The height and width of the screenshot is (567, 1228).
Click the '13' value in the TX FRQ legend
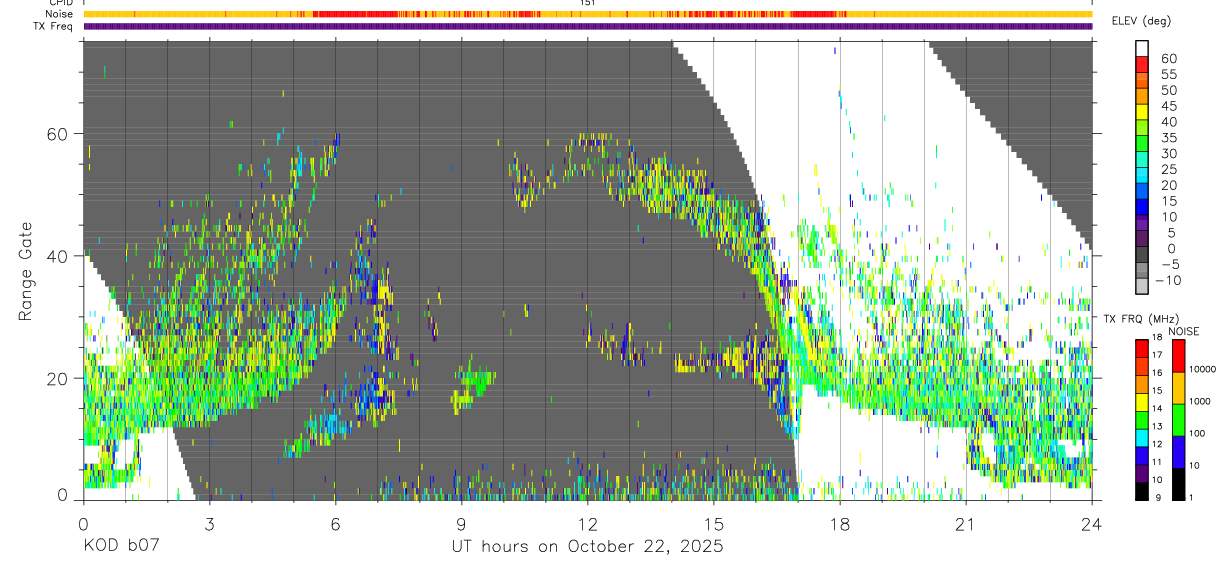tap(1157, 426)
